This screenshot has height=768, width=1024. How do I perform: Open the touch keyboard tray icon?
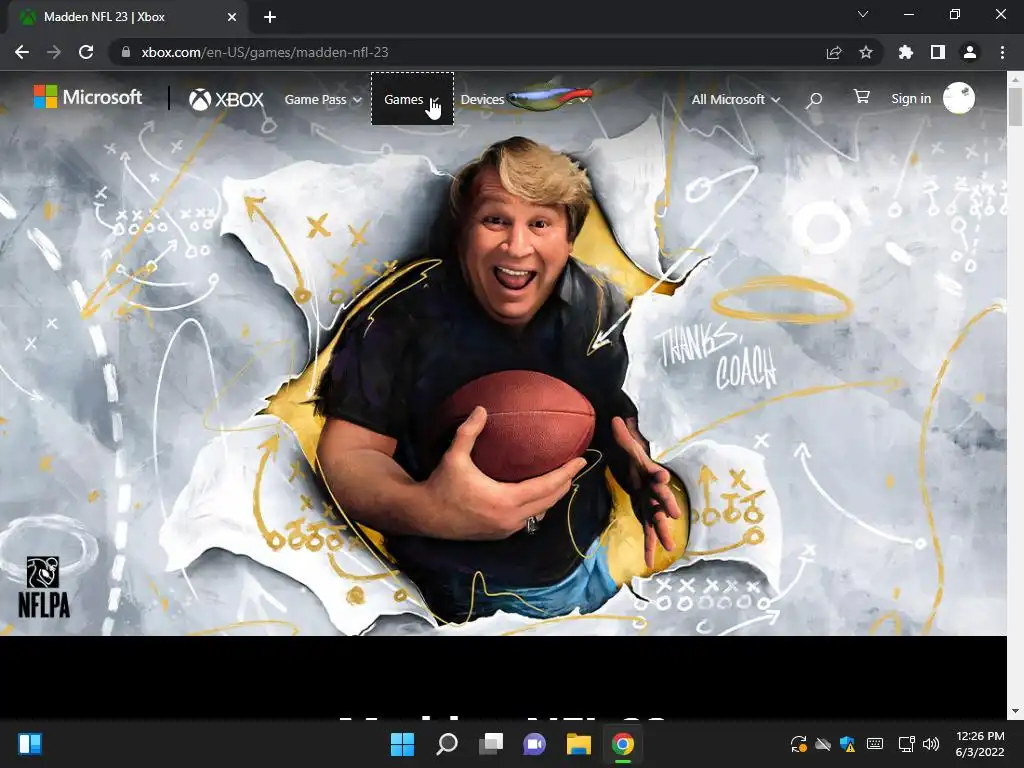click(875, 744)
